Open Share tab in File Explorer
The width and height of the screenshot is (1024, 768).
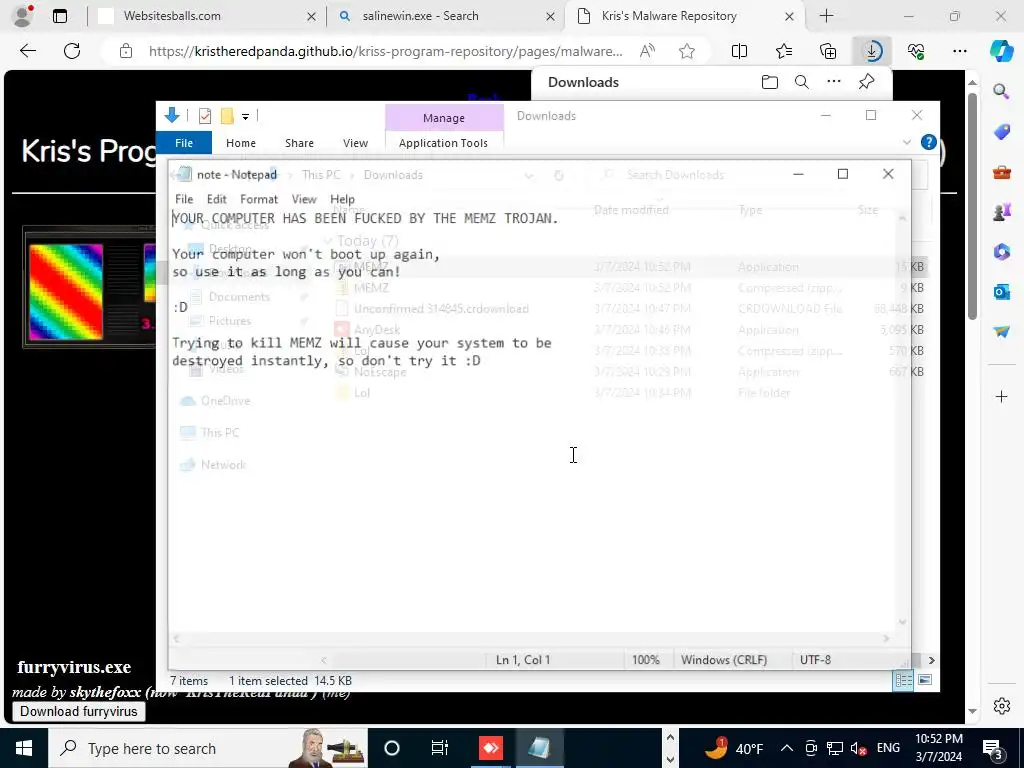[299, 143]
